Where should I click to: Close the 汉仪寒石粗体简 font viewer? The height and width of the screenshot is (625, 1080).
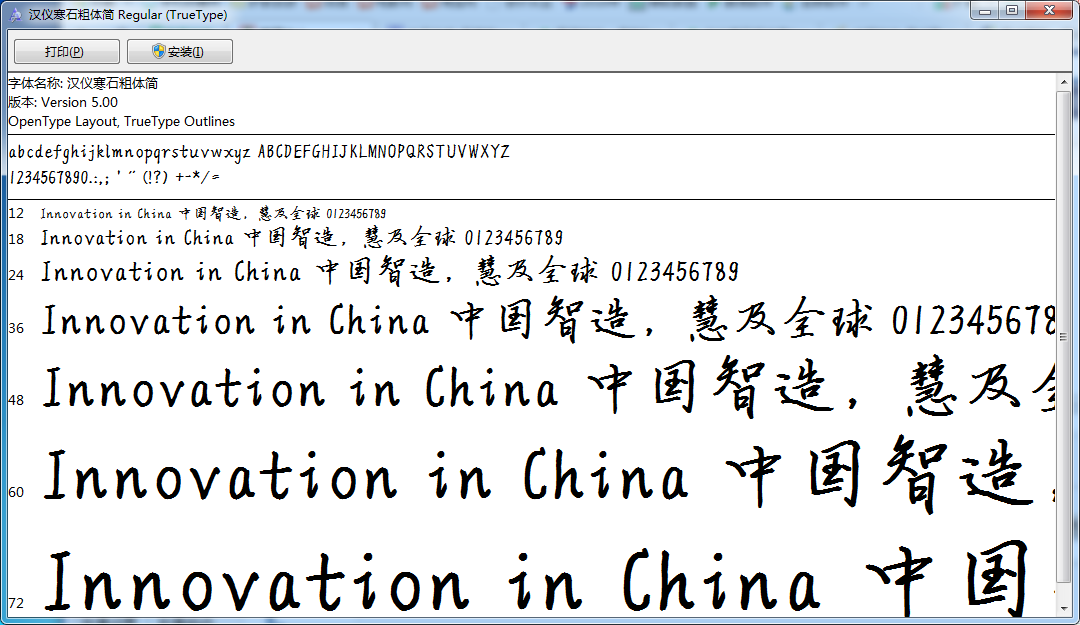[x=1048, y=11]
